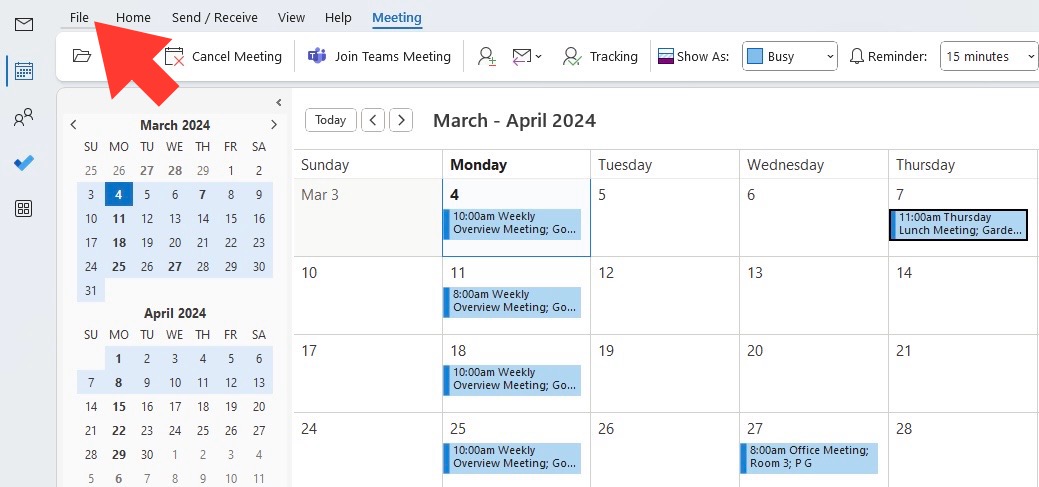Join Teams Meeting from the ribbon
Viewport: 1039px width, 487px height.
[x=379, y=56]
